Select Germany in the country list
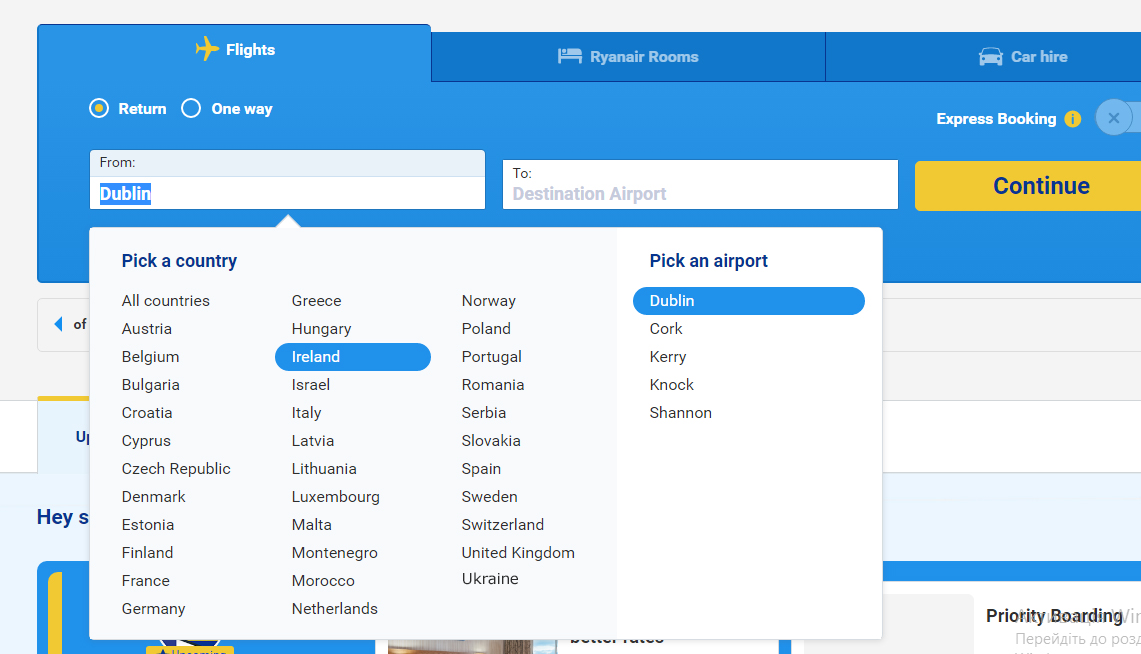This screenshot has height=654, width=1141. pyautogui.click(x=154, y=609)
